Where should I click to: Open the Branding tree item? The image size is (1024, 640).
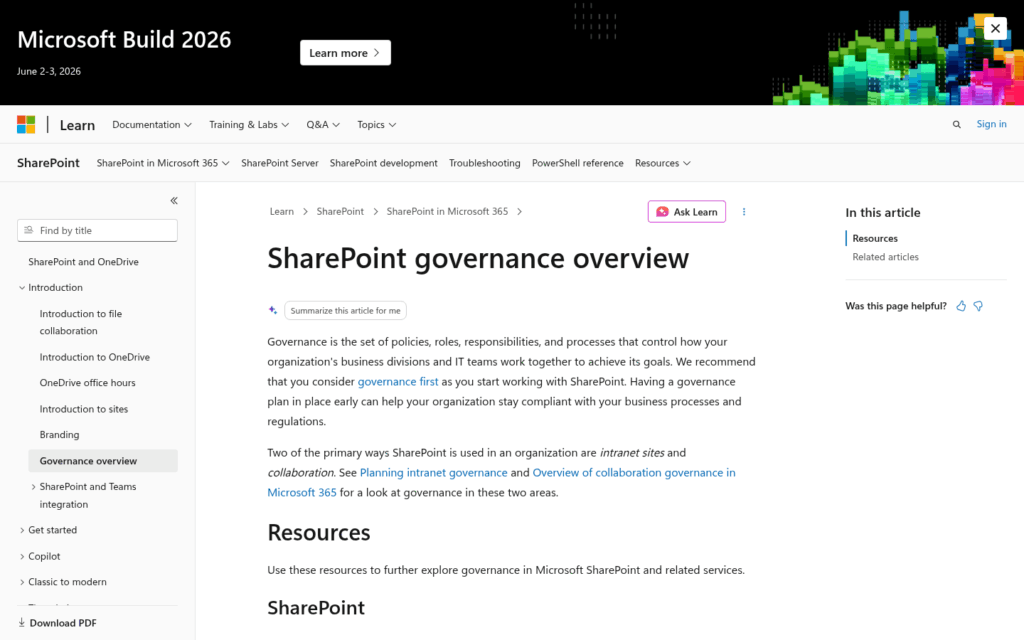coord(59,435)
